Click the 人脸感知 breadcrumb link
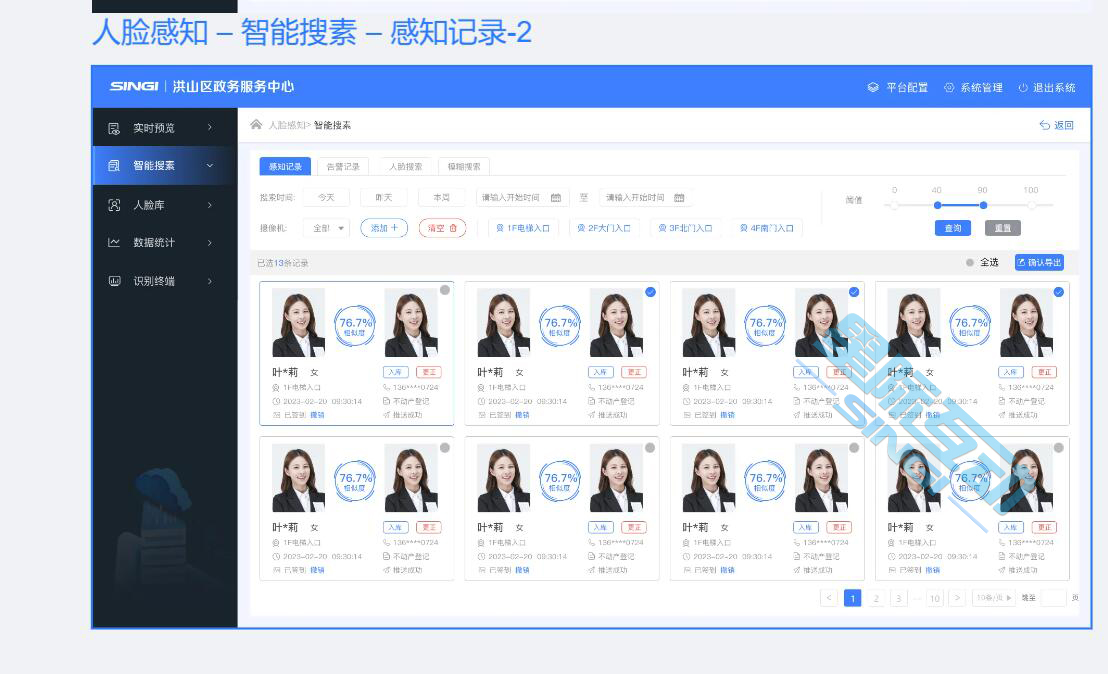 [x=286, y=125]
